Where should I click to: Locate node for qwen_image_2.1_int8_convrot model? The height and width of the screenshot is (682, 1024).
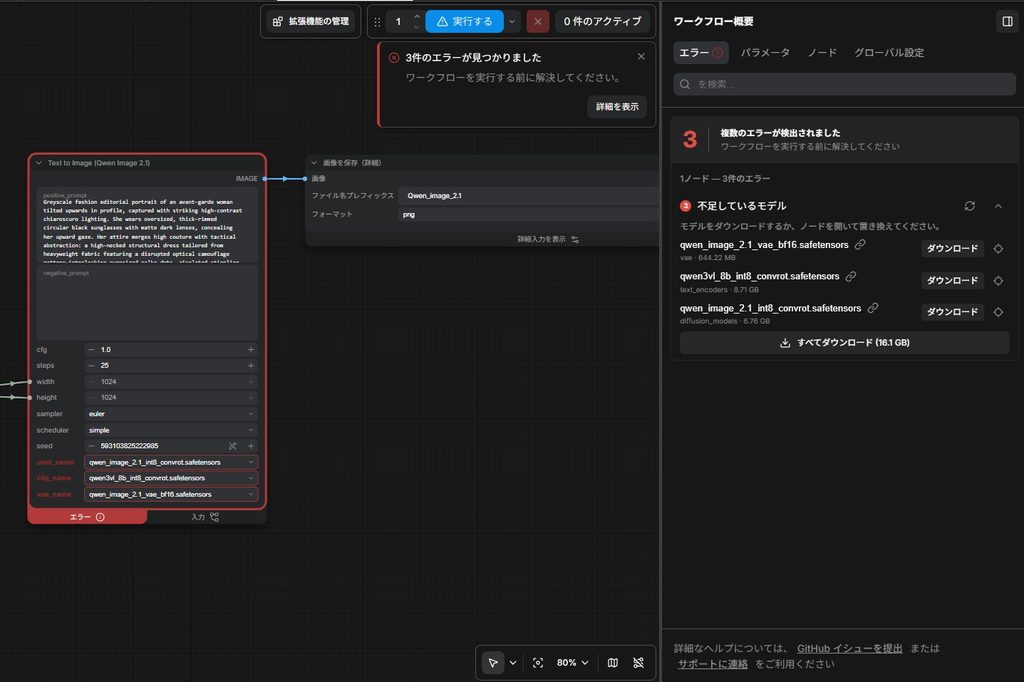pyautogui.click(x=998, y=312)
